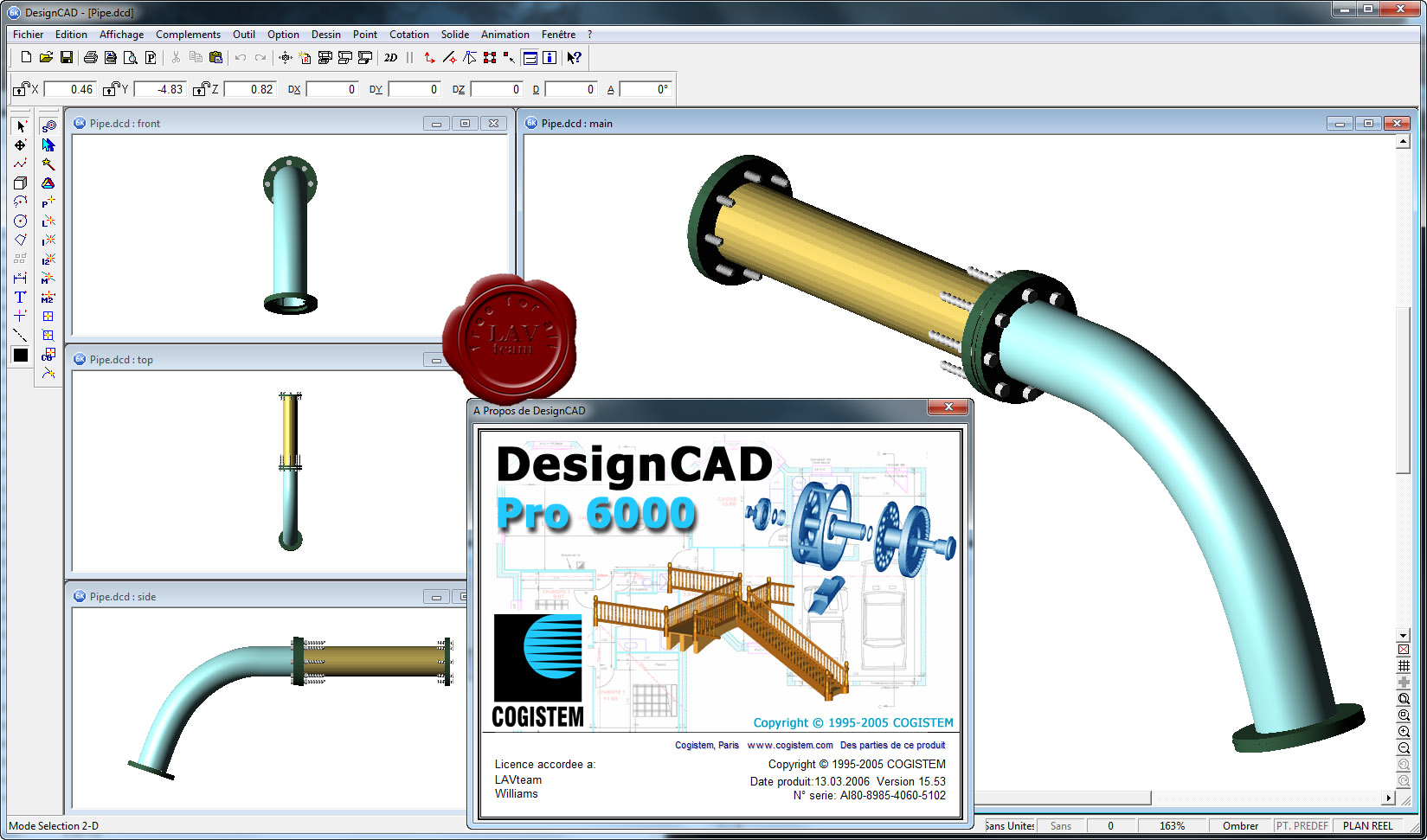Screen dimensions: 1427x840
Task: Click the angle A input field
Action: (646, 89)
